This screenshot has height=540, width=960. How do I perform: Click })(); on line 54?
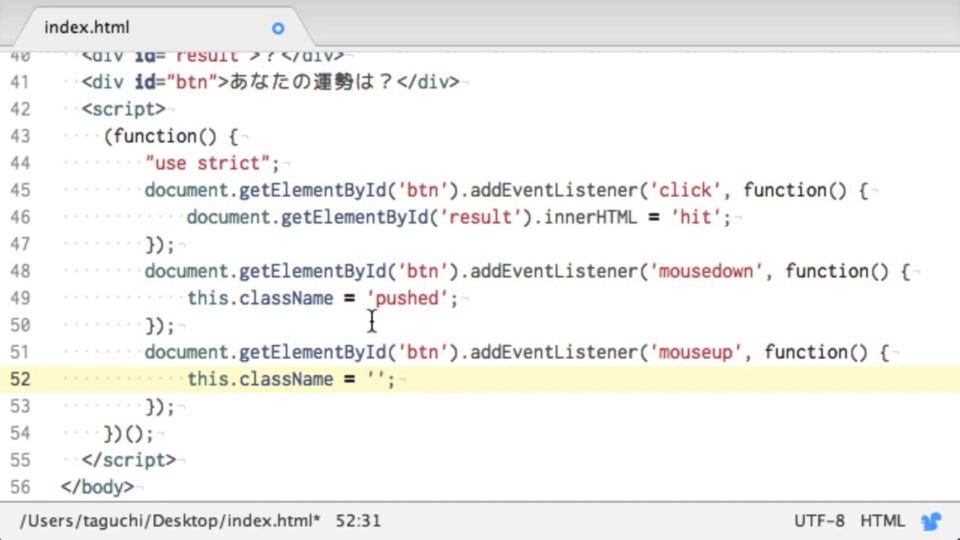tap(129, 433)
